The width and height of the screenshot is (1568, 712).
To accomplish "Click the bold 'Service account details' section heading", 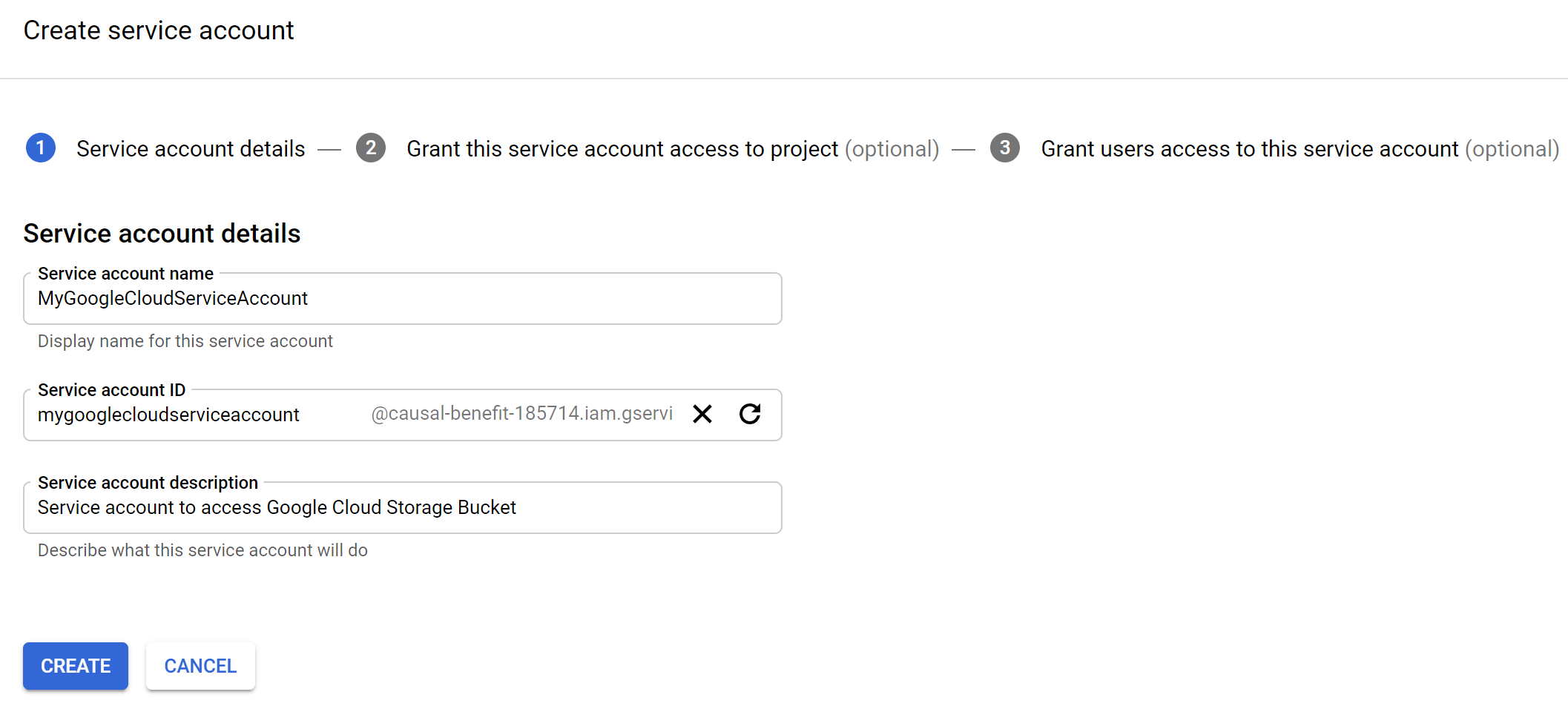I will tap(162, 234).
